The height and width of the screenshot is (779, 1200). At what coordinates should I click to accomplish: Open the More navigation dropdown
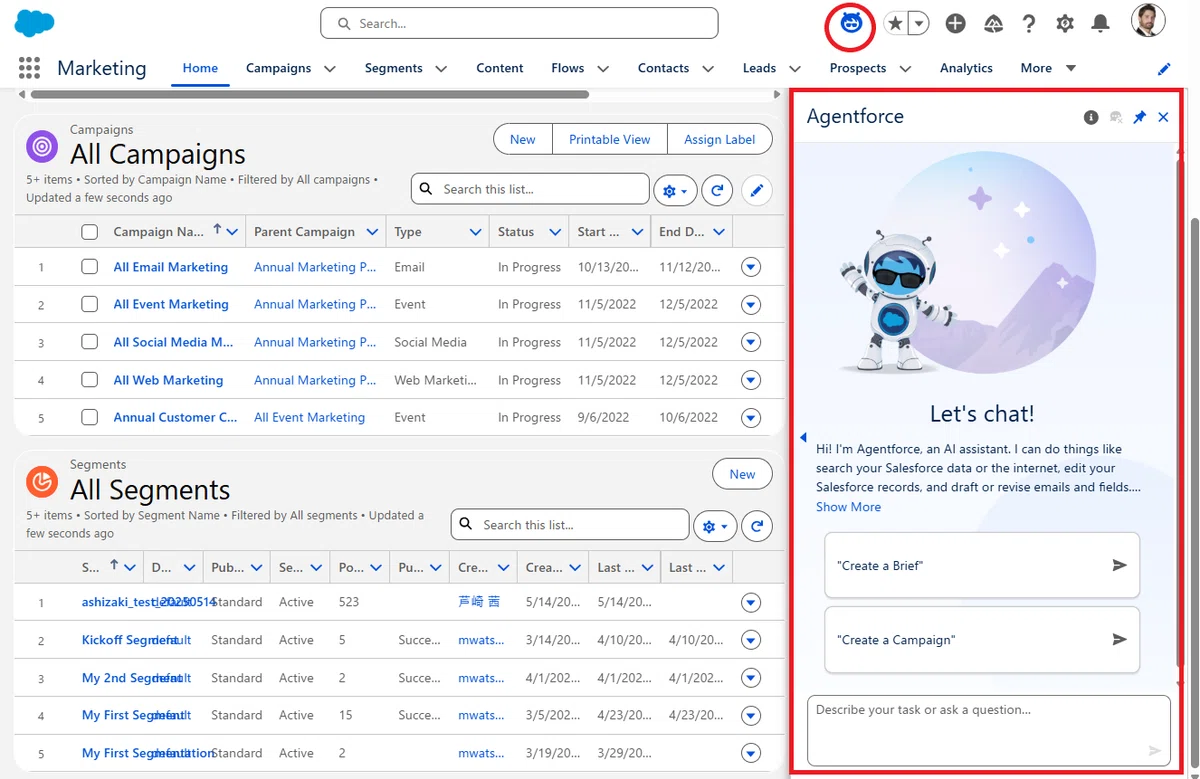(x=1048, y=68)
